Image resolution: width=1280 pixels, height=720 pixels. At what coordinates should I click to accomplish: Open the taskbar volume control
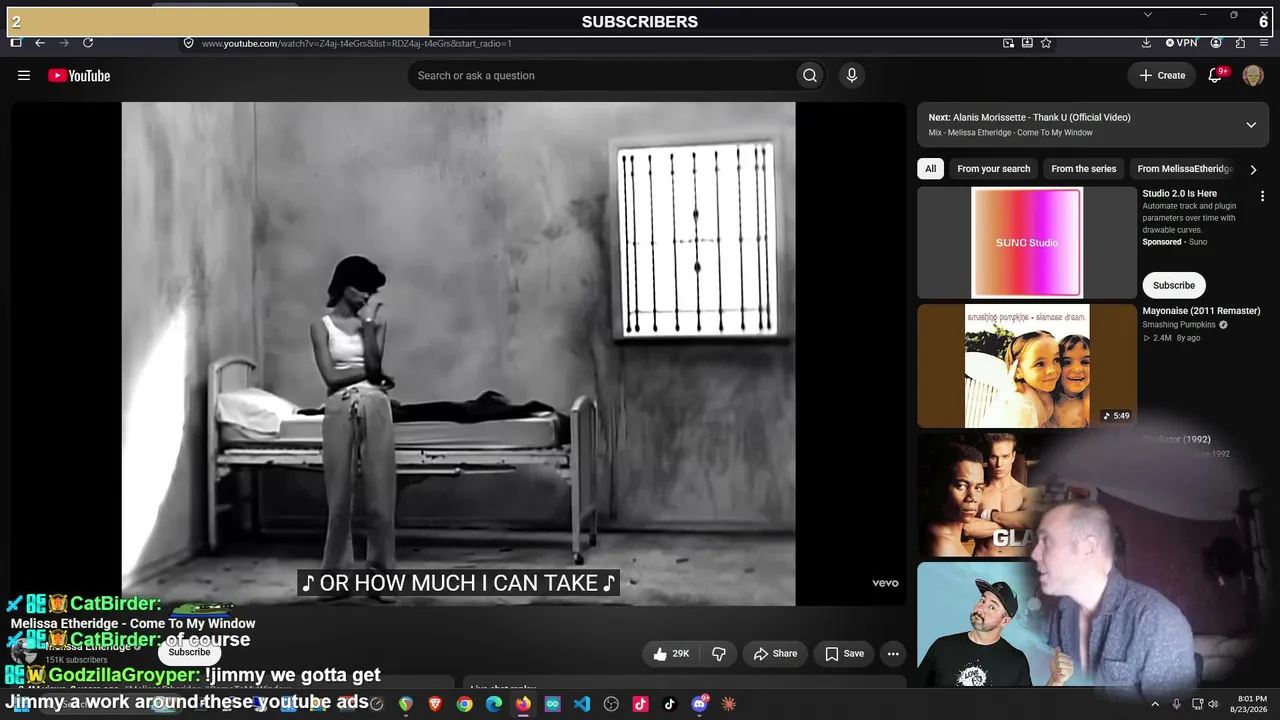pos(1213,704)
